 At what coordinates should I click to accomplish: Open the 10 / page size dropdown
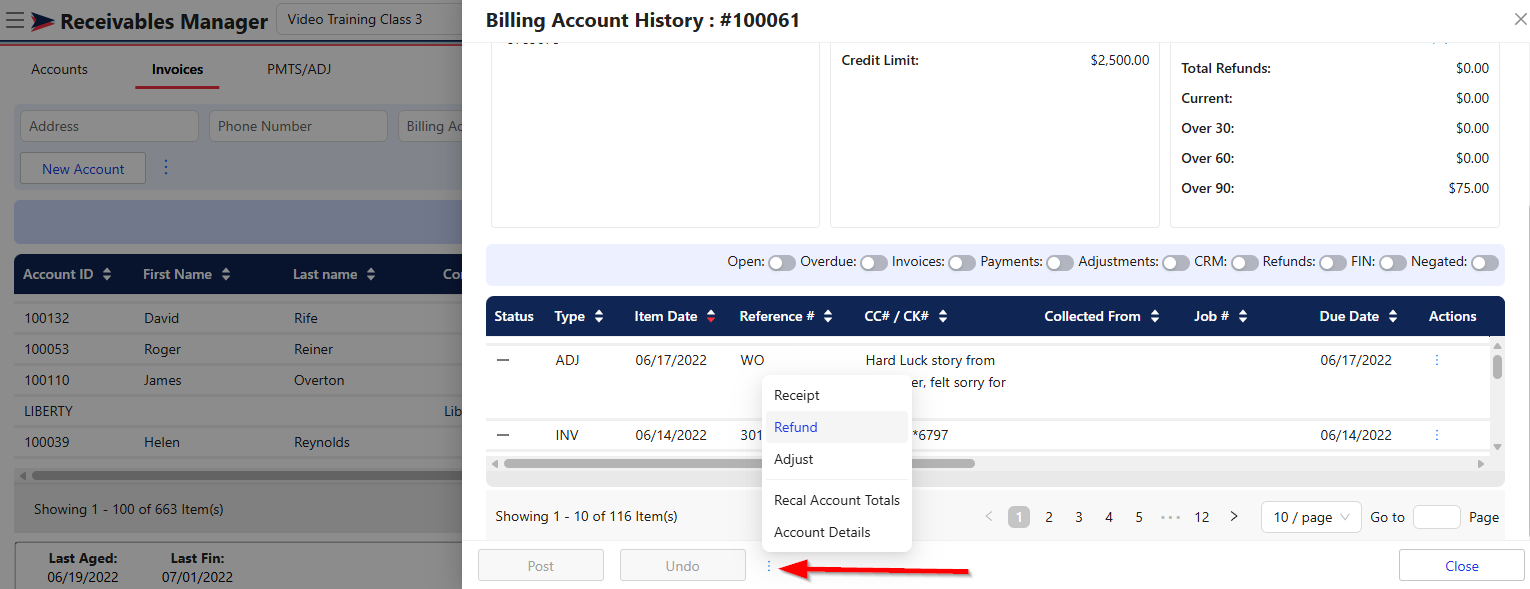pyautogui.click(x=1311, y=517)
